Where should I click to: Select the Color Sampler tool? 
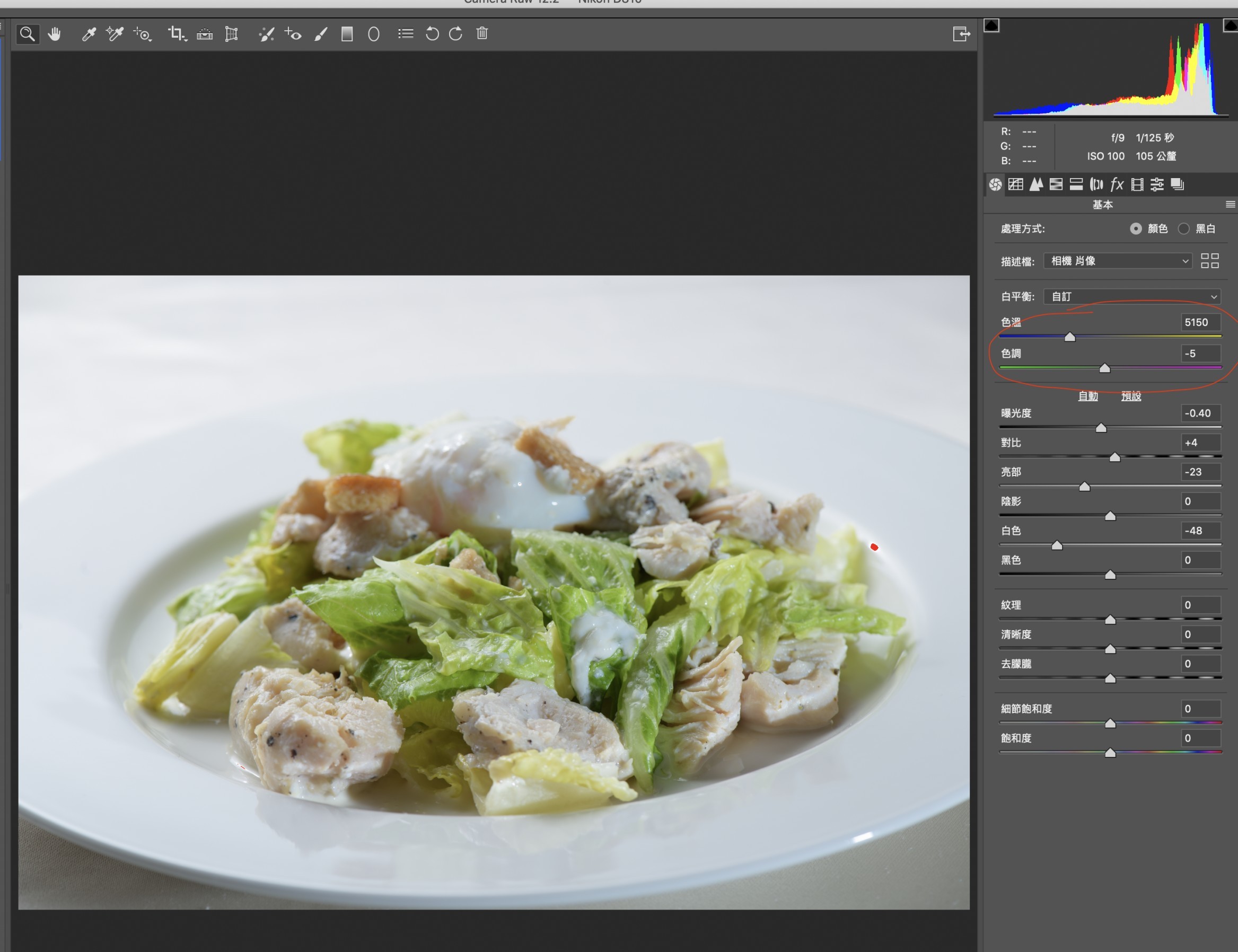point(115,34)
